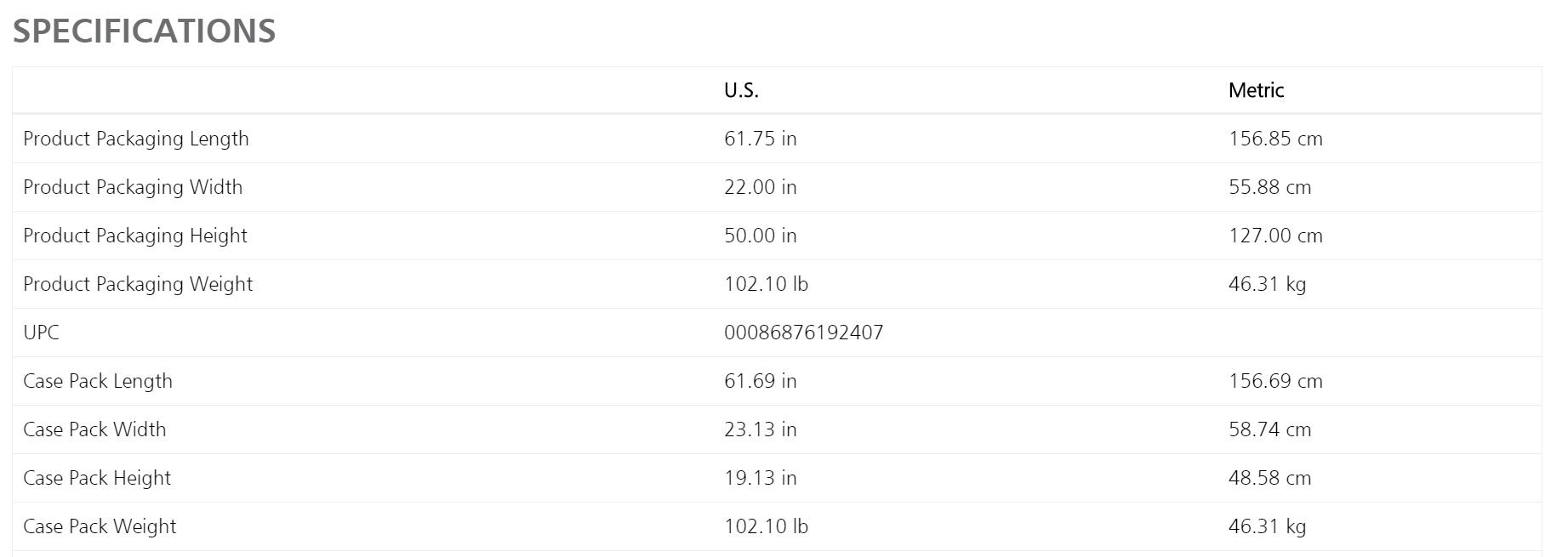Click the Product Packaging Weight label
1568x557 pixels.
pos(138,284)
